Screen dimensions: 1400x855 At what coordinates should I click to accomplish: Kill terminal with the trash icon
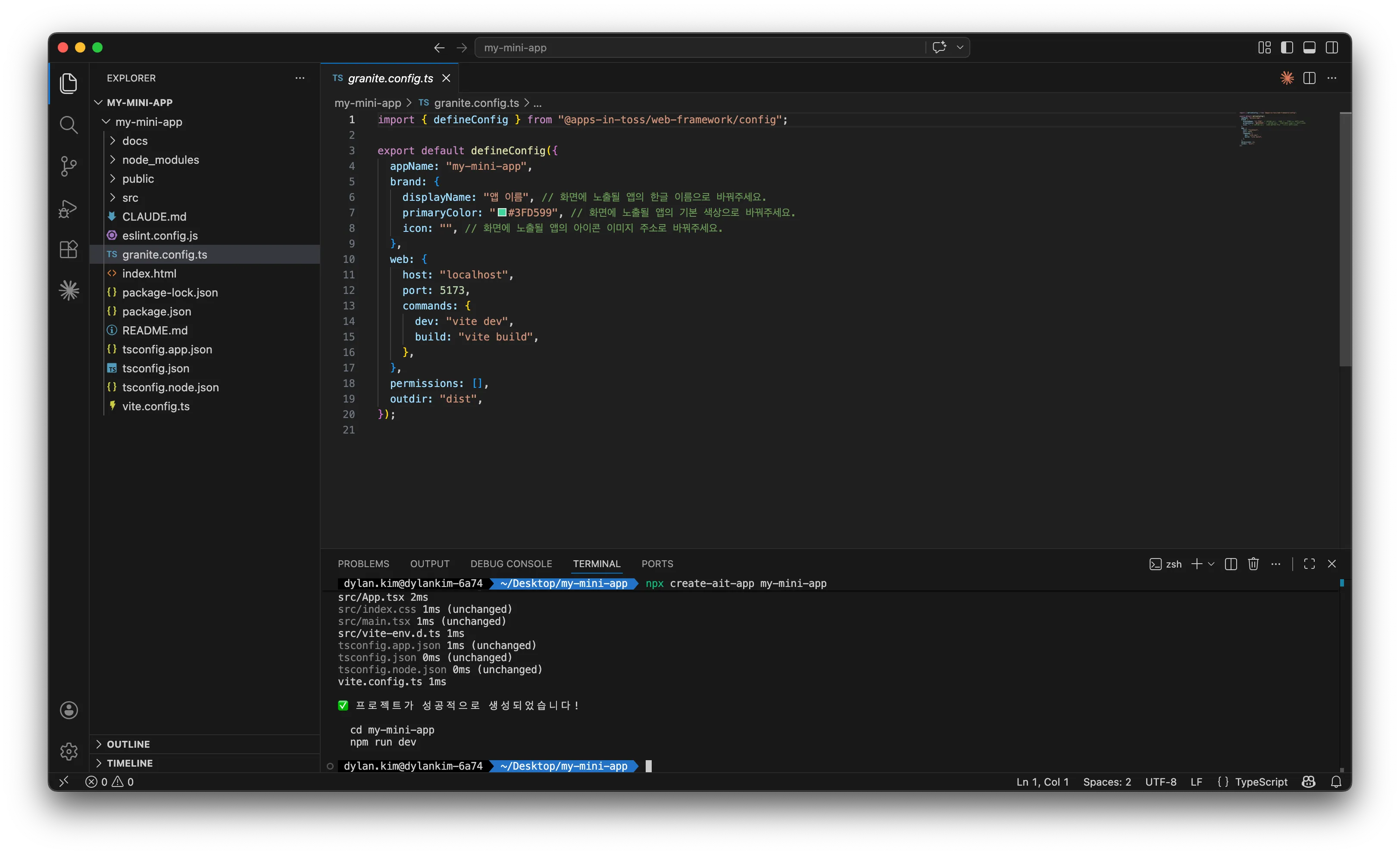1253,564
